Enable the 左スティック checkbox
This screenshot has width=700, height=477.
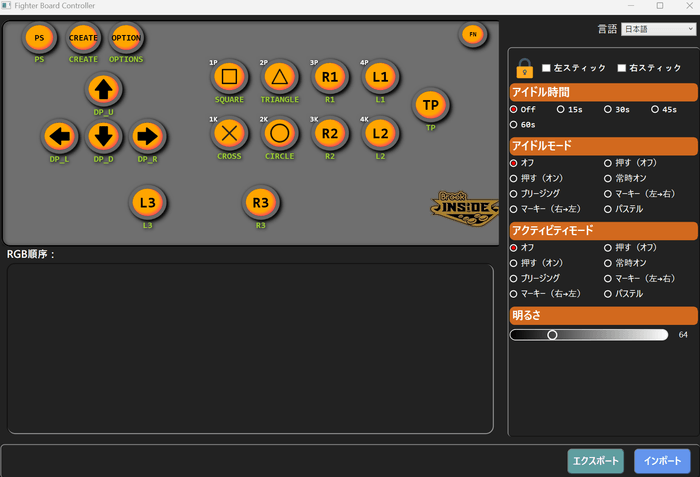[x=546, y=68]
